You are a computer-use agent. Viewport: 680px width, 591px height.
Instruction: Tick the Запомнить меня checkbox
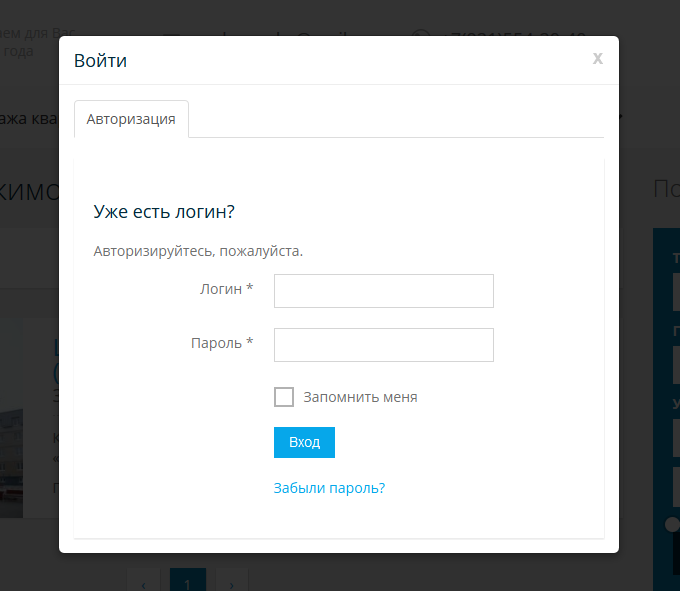[x=284, y=397]
